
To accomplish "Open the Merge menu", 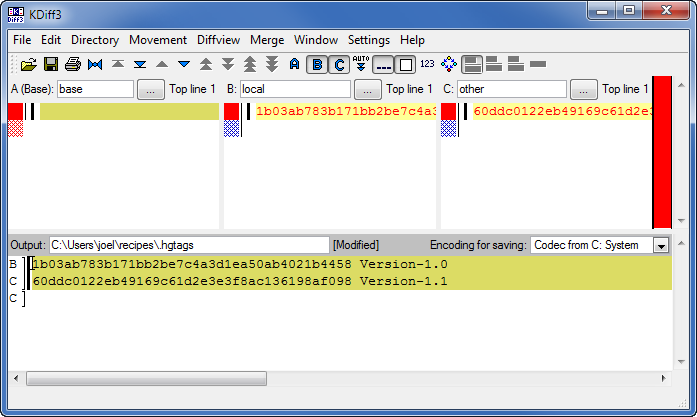I will tap(266, 40).
